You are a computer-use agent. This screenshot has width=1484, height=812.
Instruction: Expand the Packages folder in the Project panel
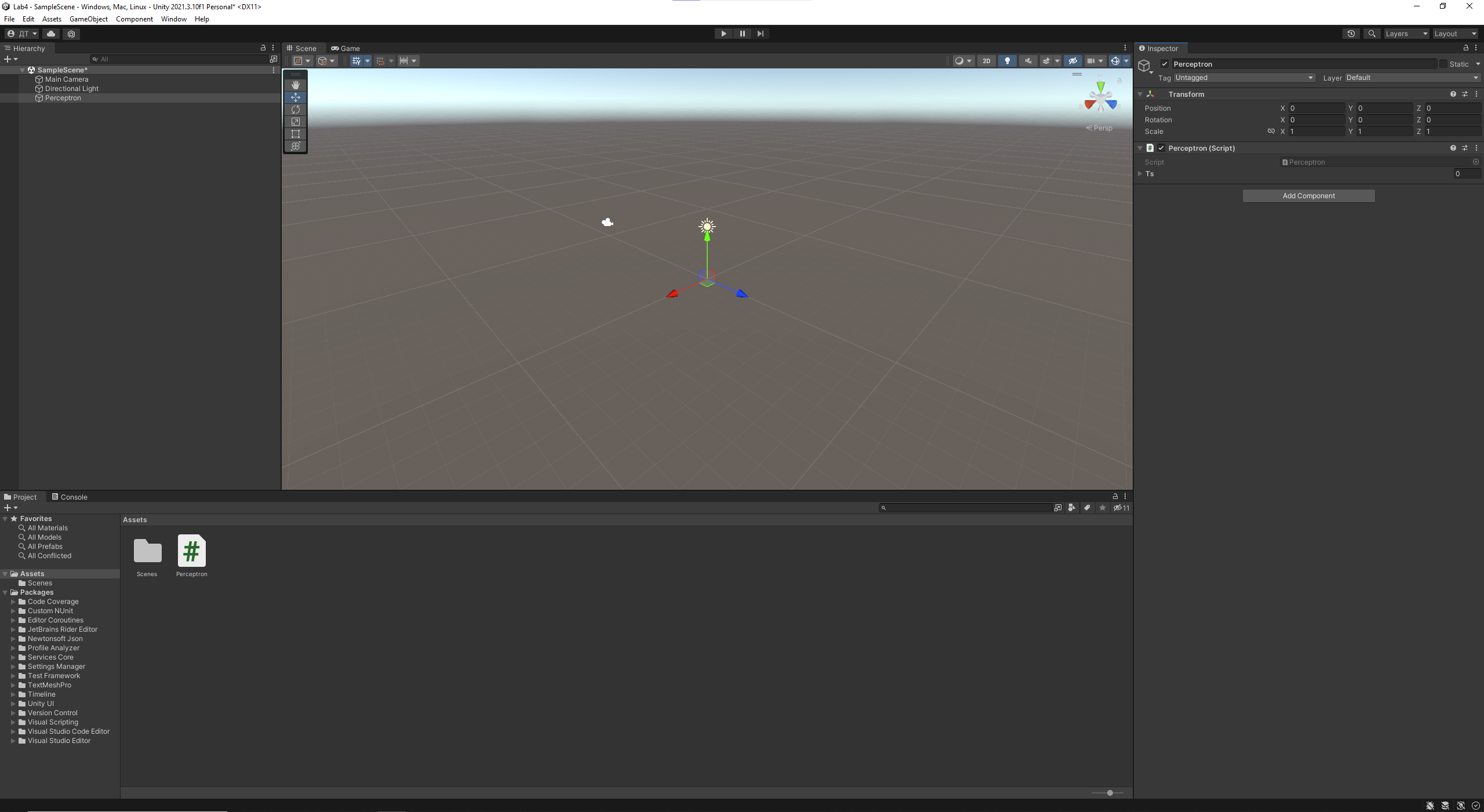(x=5, y=592)
